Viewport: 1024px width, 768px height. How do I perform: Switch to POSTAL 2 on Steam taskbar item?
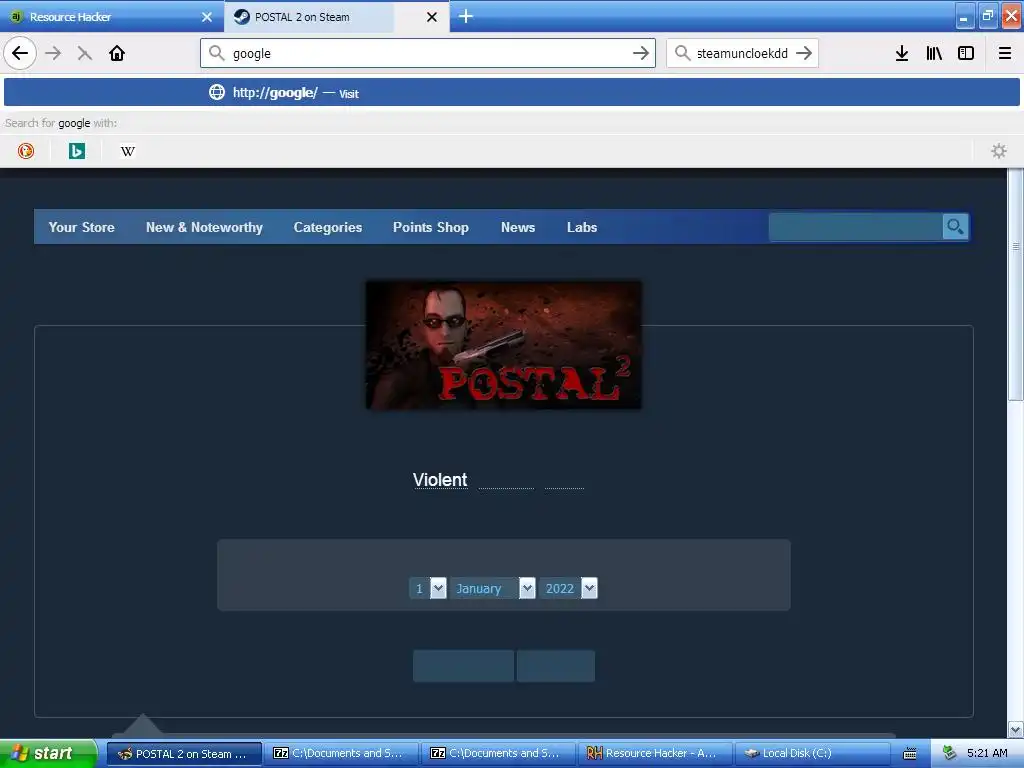click(184, 754)
